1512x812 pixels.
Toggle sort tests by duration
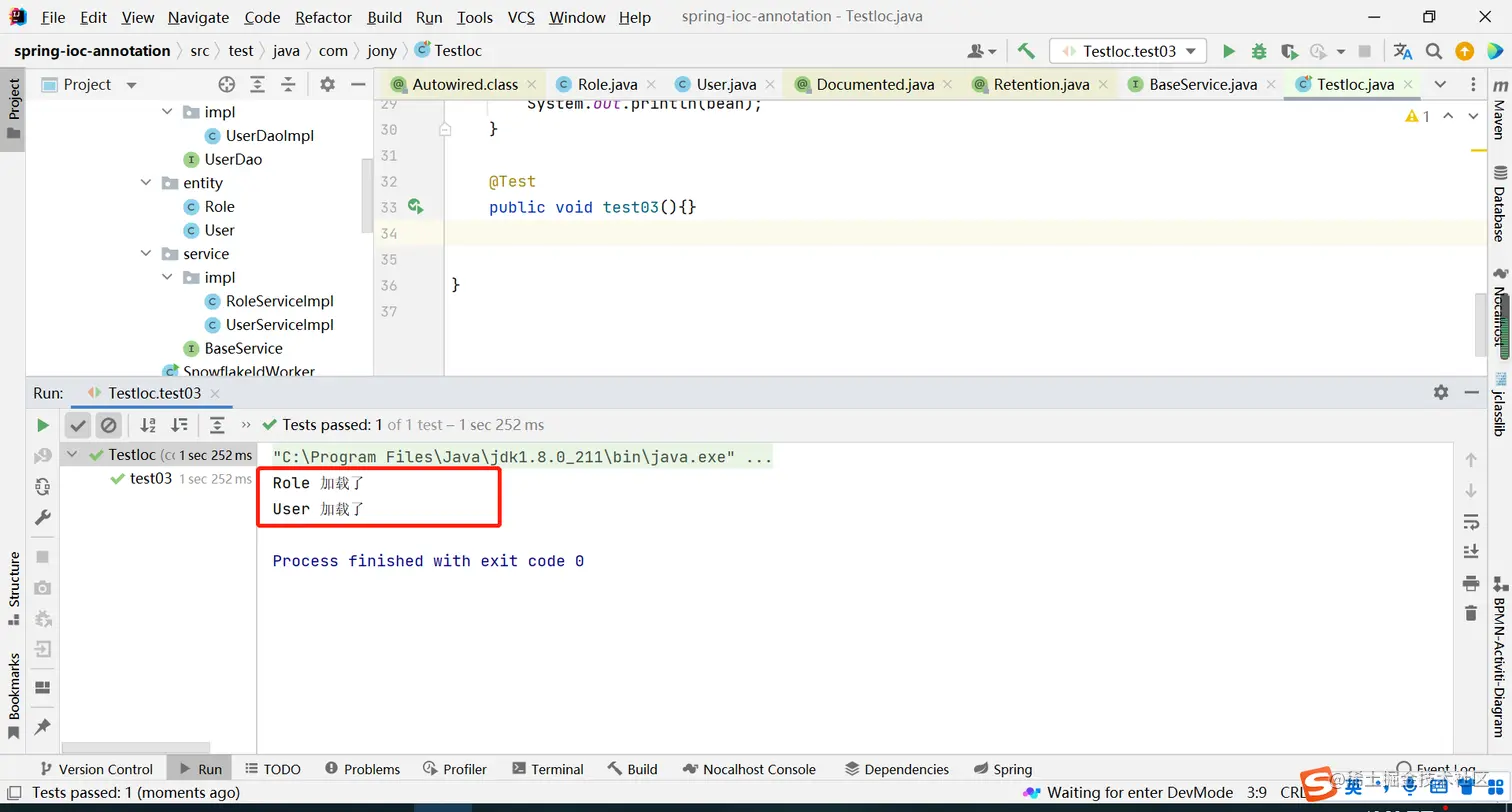(x=179, y=425)
